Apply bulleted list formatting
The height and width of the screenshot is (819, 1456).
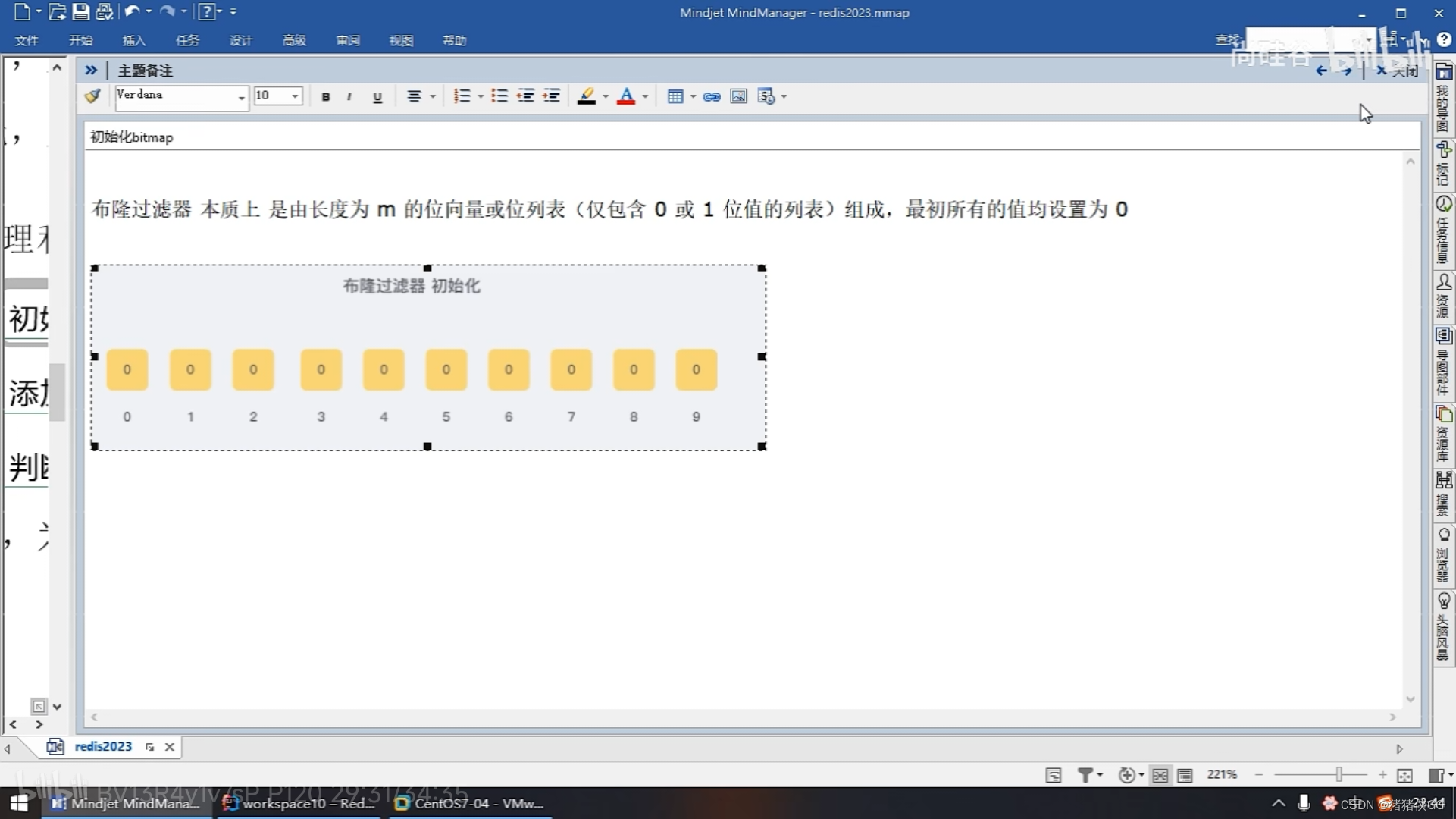pyautogui.click(x=499, y=96)
